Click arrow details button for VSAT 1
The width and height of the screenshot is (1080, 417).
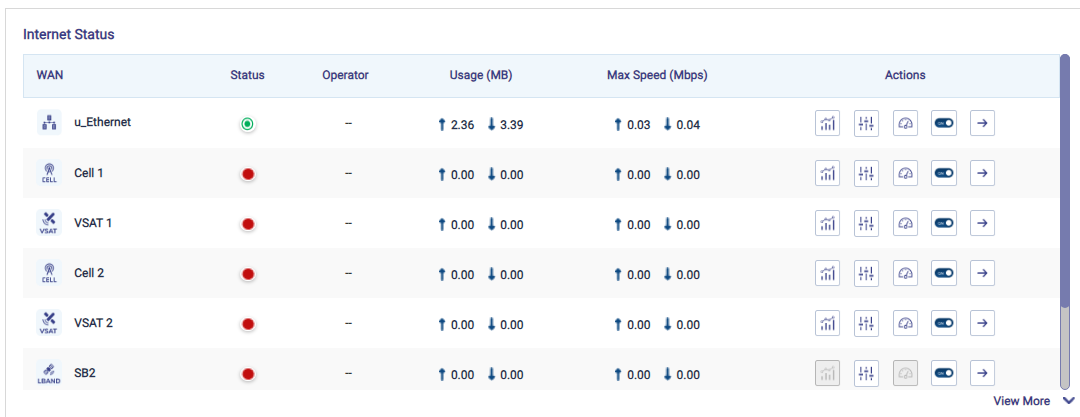982,224
